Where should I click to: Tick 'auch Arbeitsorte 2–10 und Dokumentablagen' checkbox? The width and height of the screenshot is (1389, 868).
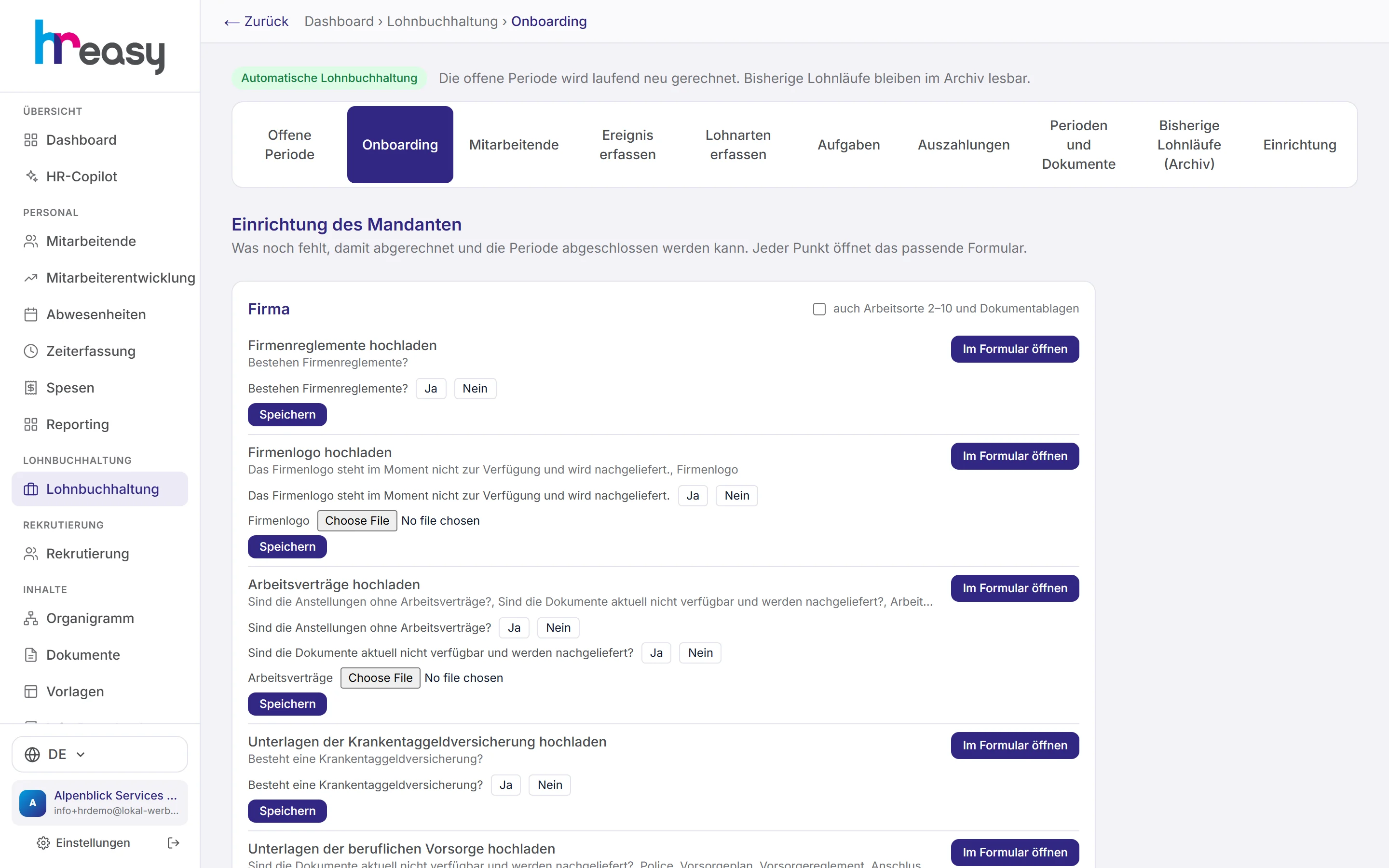click(x=819, y=309)
